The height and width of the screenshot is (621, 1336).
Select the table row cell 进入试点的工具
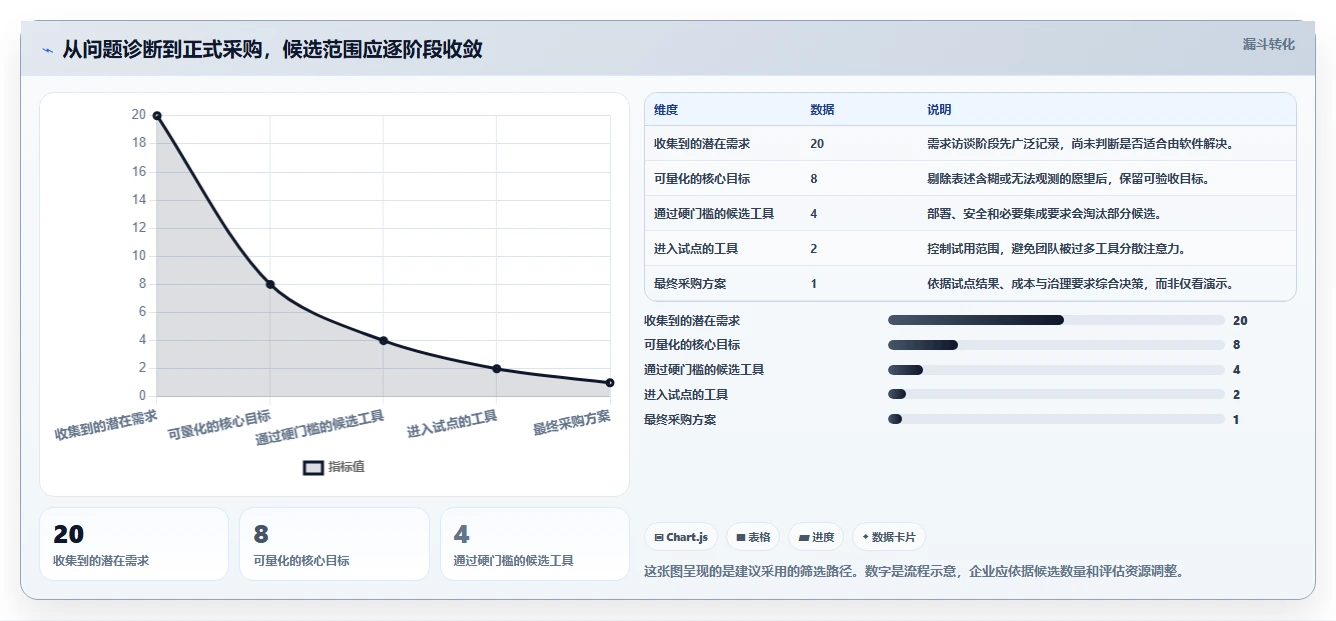tap(696, 249)
